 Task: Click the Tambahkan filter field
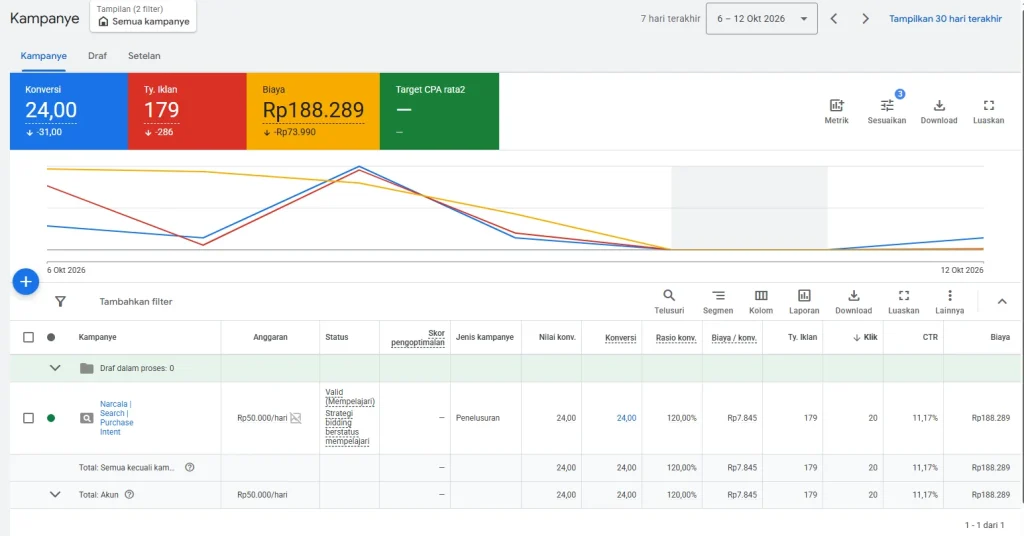pyautogui.click(x=136, y=302)
